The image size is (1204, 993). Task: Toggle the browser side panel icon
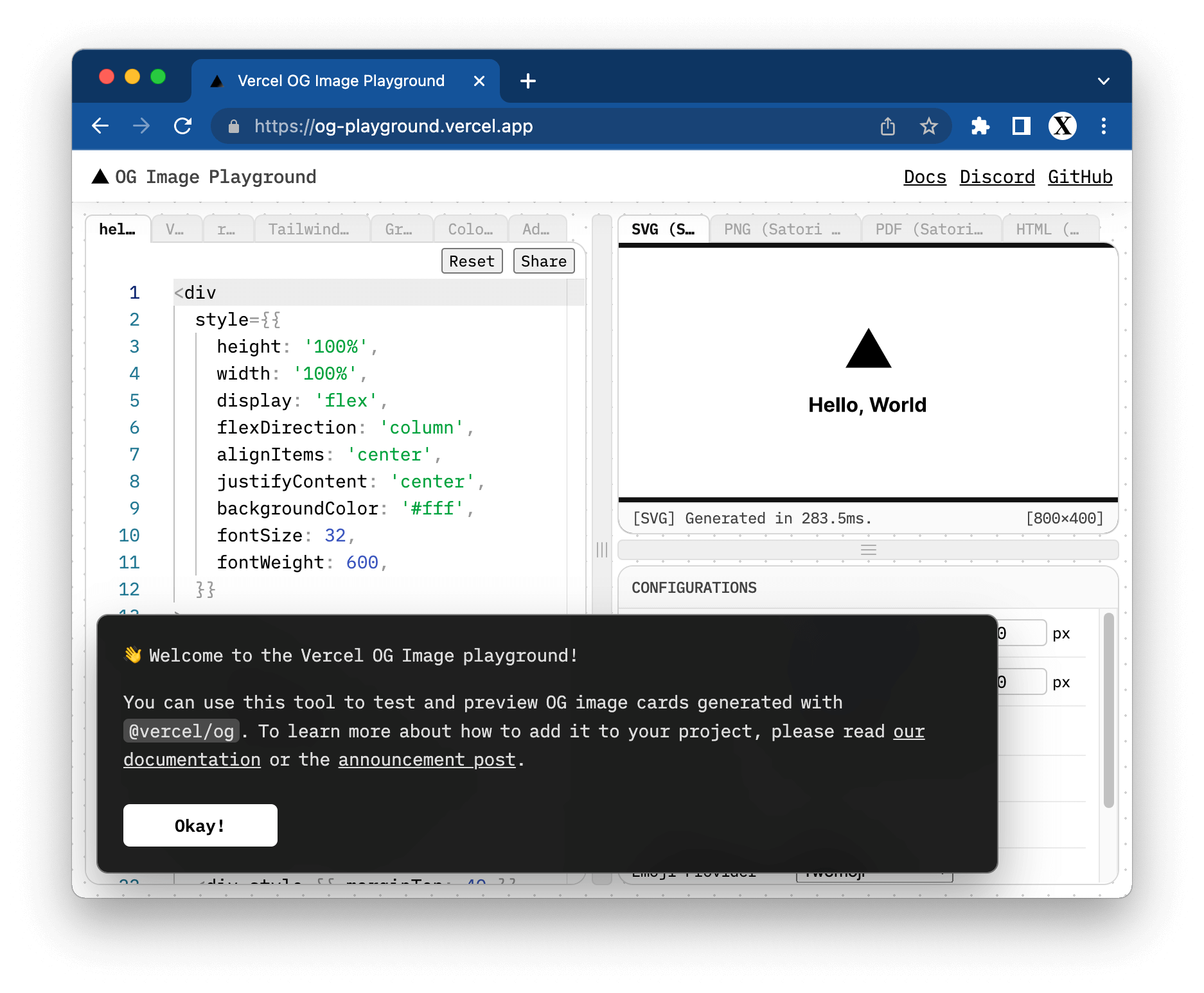pos(1021,126)
